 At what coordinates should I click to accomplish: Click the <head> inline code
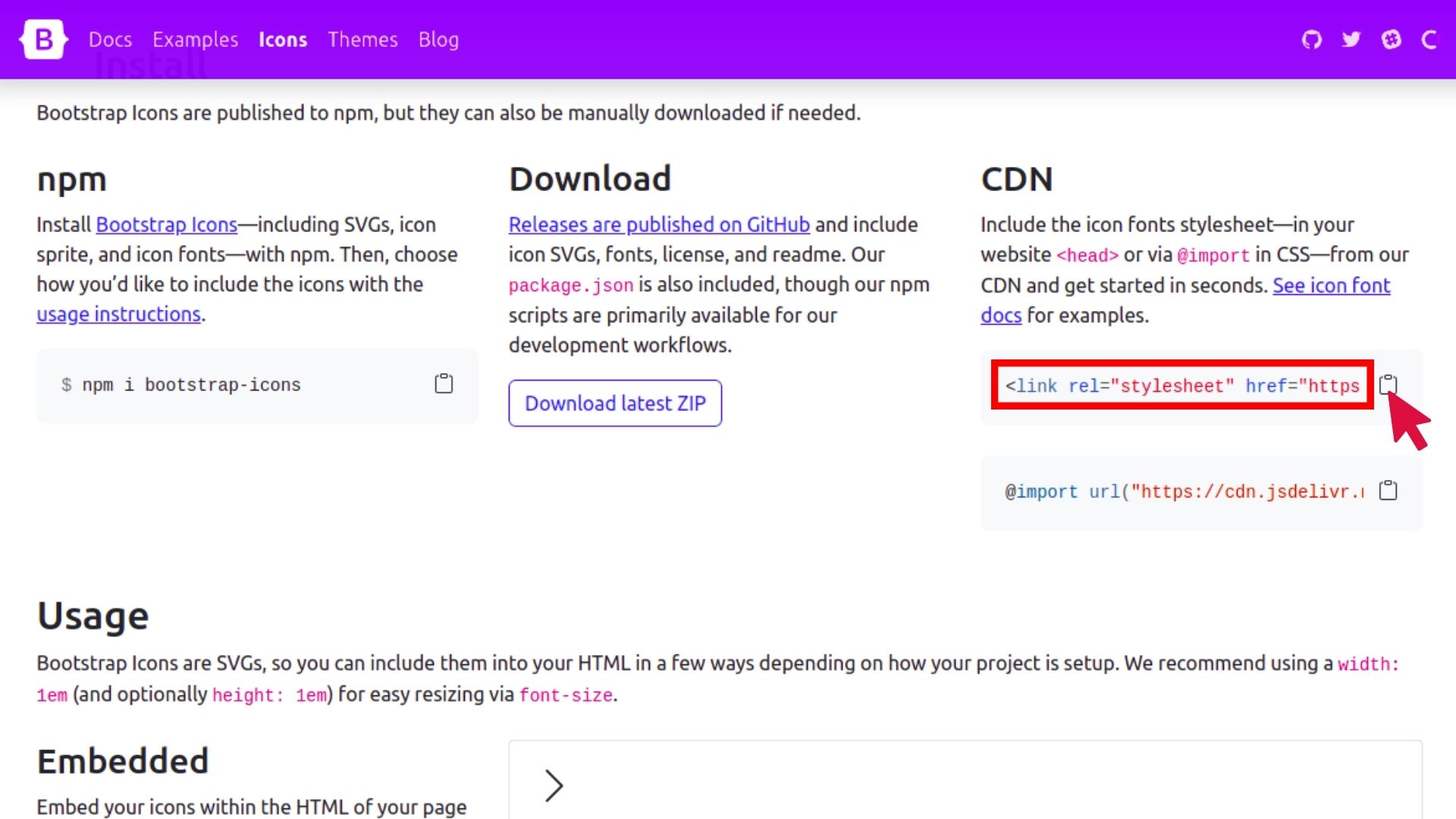1087,256
